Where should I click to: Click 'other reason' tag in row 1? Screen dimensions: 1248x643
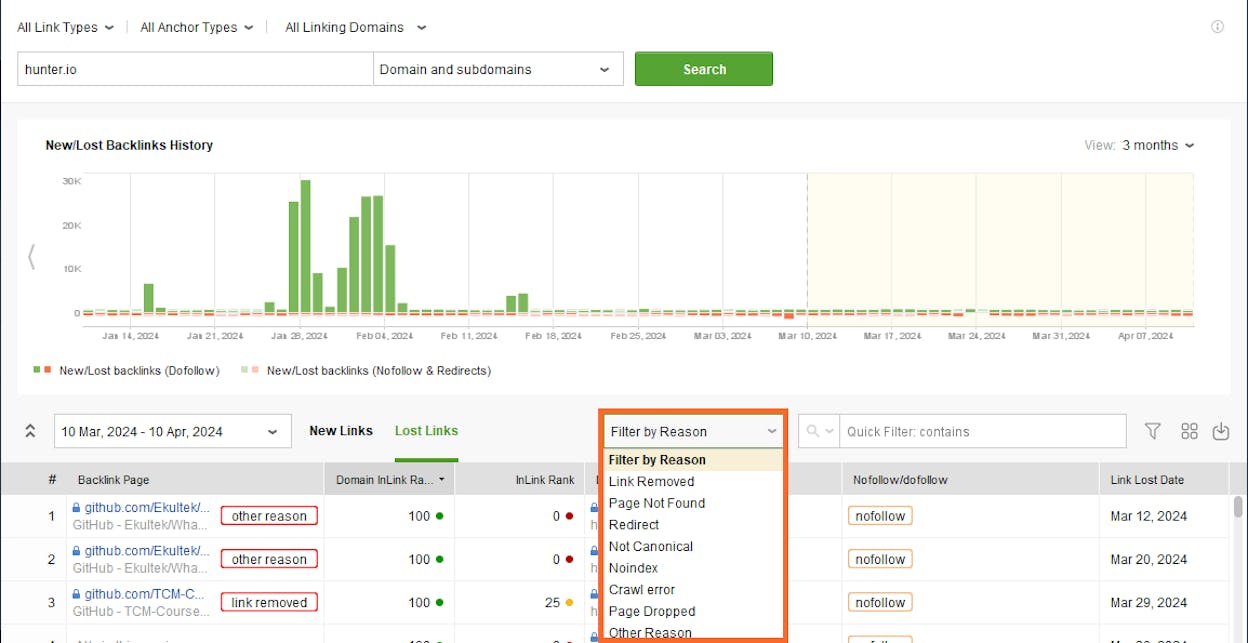click(x=269, y=516)
